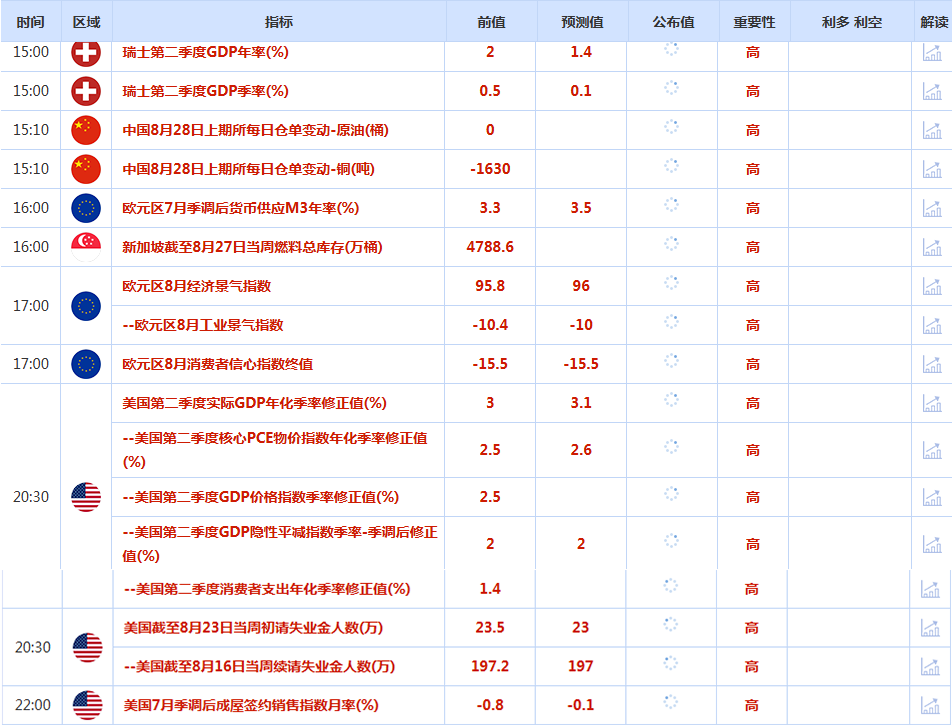This screenshot has height=725, width=952.
Task: Open chart icon for 欧元区货币供应M3年率 row
Action: (x=932, y=208)
